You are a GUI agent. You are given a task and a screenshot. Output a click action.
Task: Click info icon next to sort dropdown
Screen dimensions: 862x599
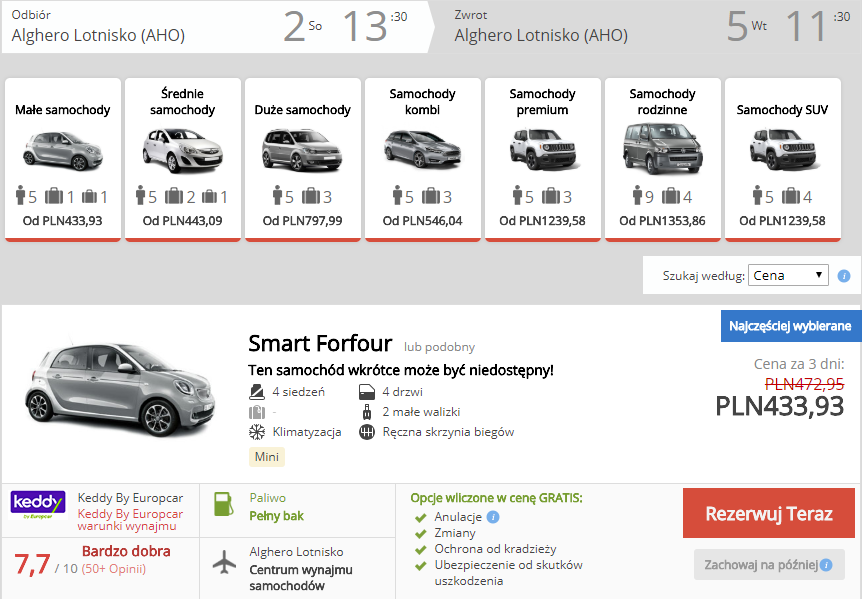point(844,276)
